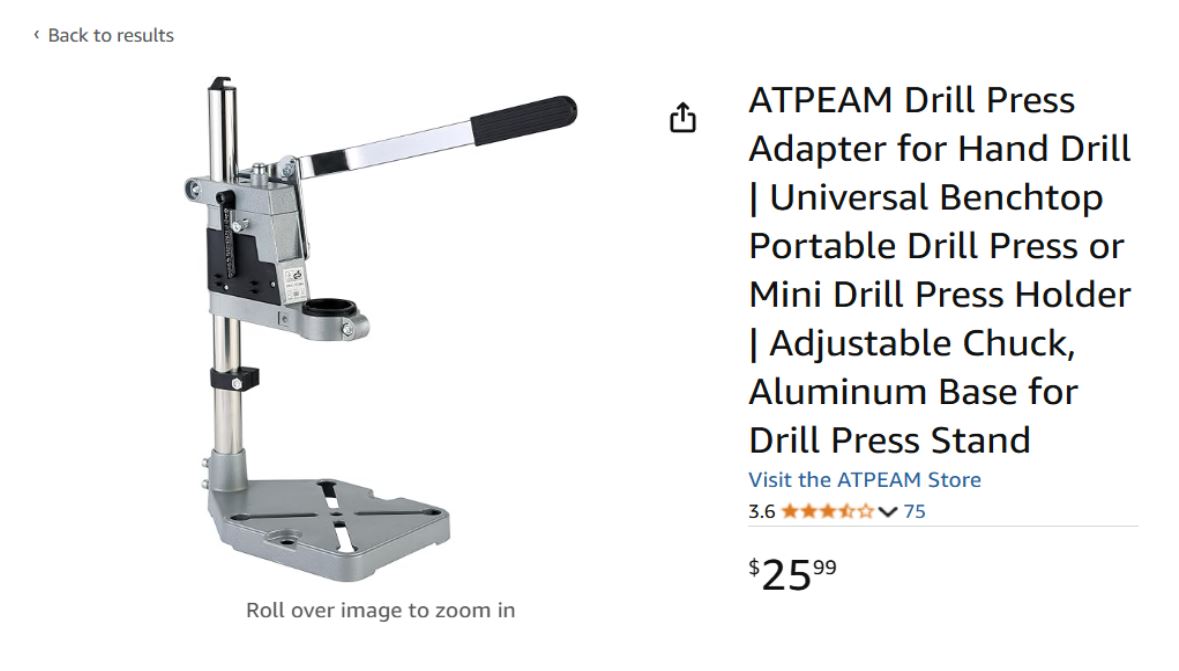
Task: Click the $25.99 price
Action: pyautogui.click(x=793, y=575)
